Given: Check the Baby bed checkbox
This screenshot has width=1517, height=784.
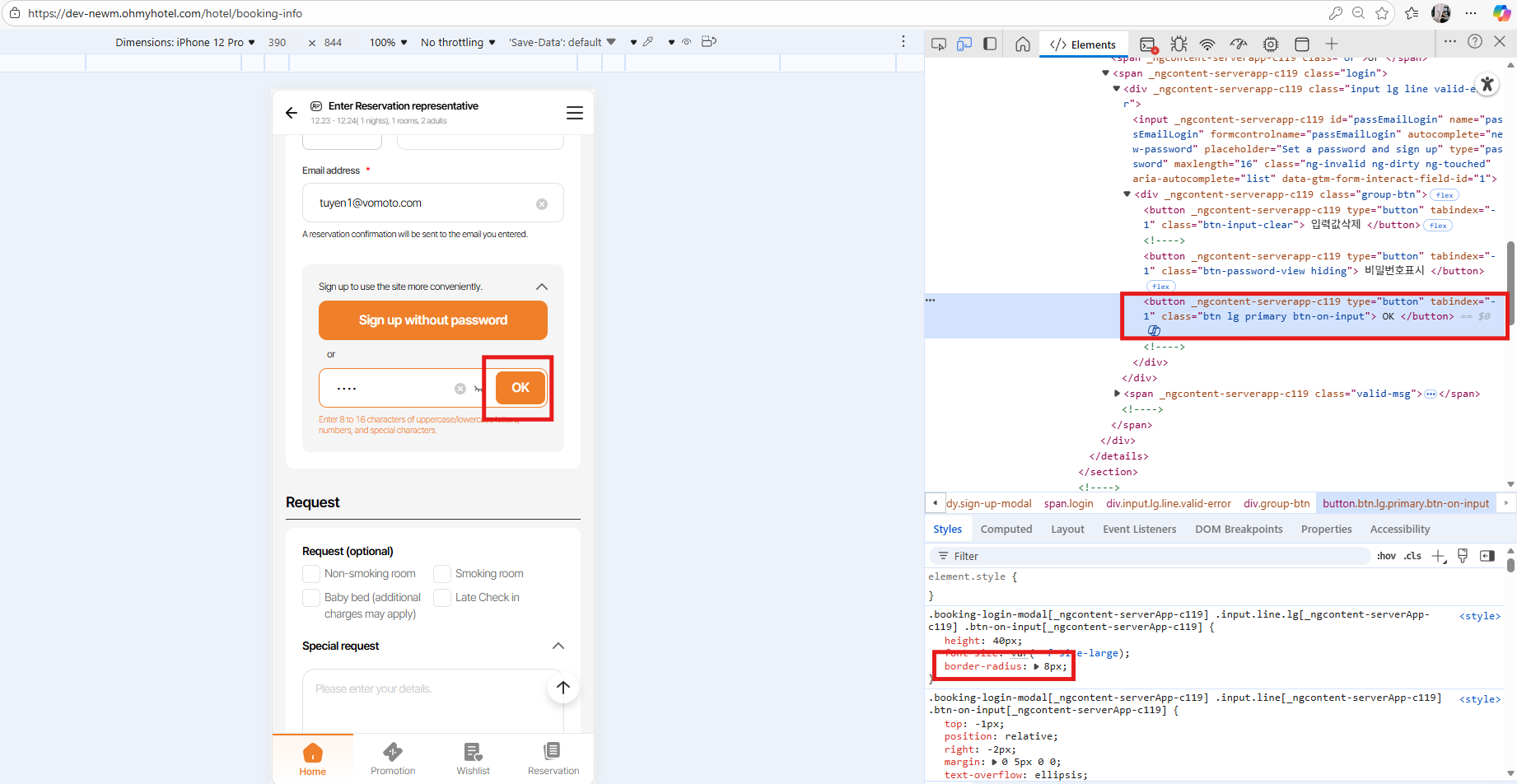Looking at the screenshot, I should [311, 598].
